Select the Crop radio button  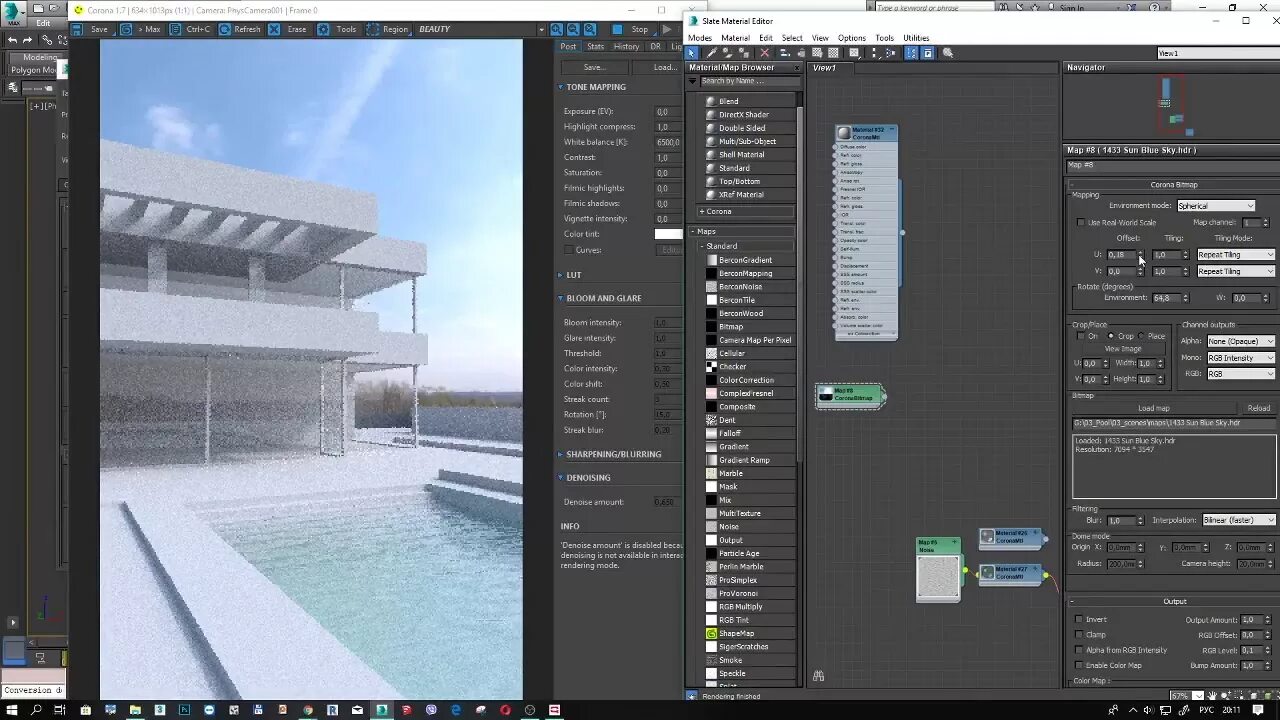[1111, 337]
